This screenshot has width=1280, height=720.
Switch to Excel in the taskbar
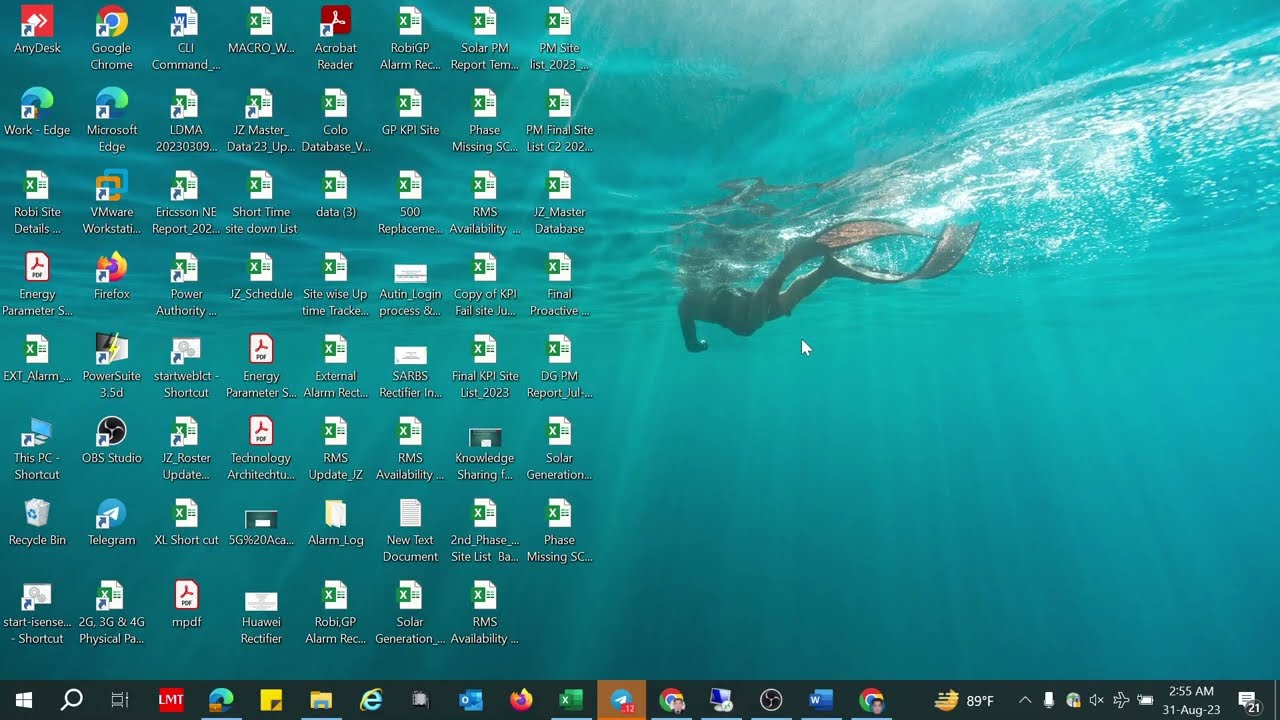pos(571,700)
